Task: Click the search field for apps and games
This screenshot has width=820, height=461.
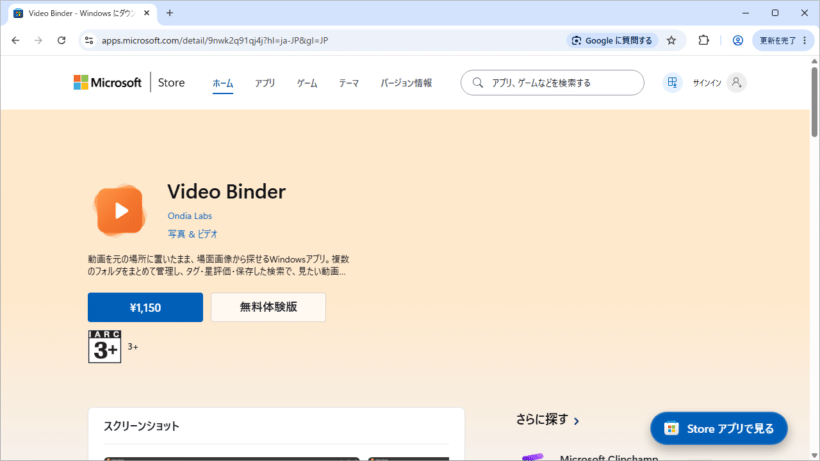Action: click(x=552, y=83)
